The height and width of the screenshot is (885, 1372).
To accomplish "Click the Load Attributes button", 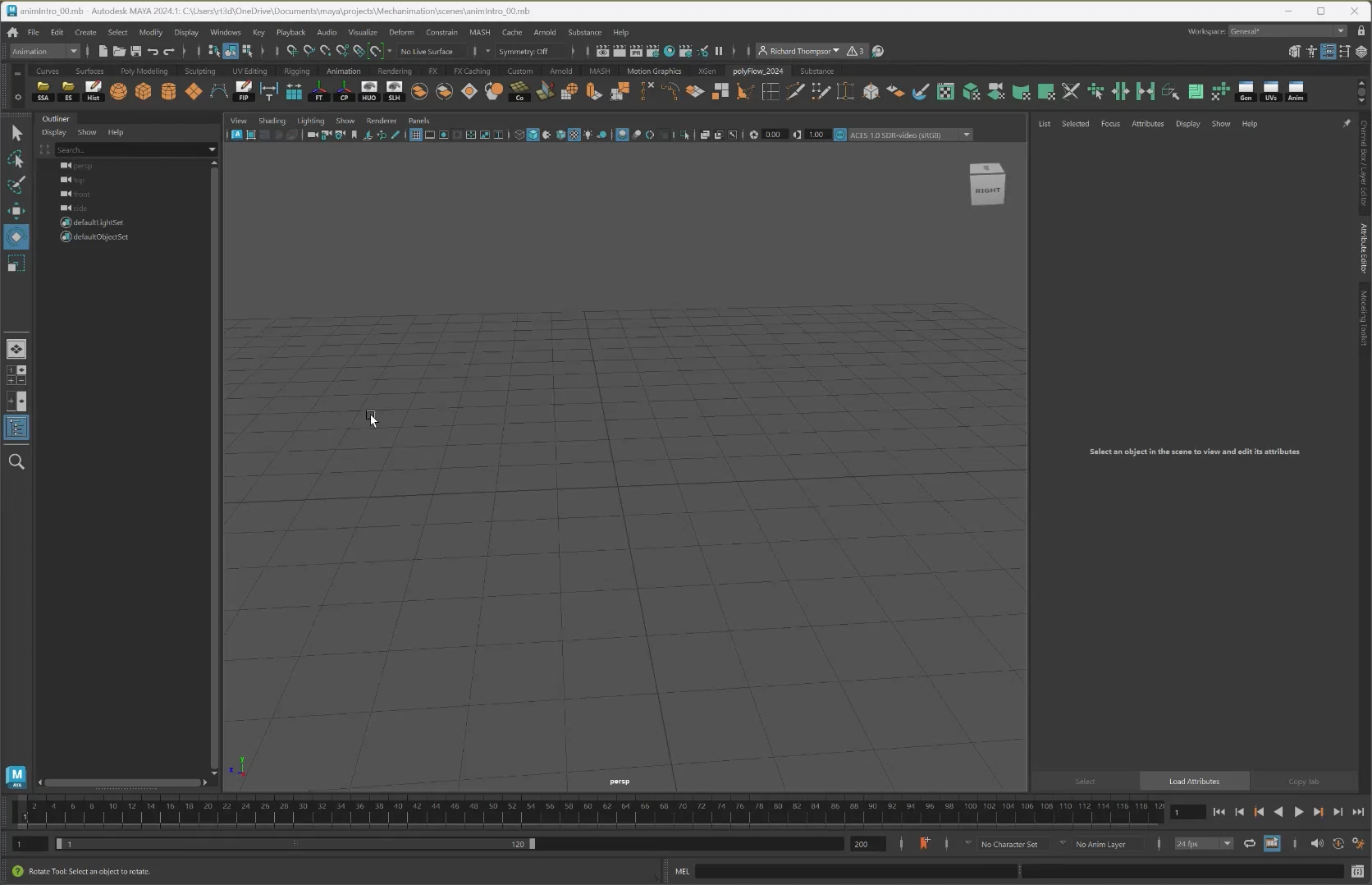I will [x=1194, y=782].
